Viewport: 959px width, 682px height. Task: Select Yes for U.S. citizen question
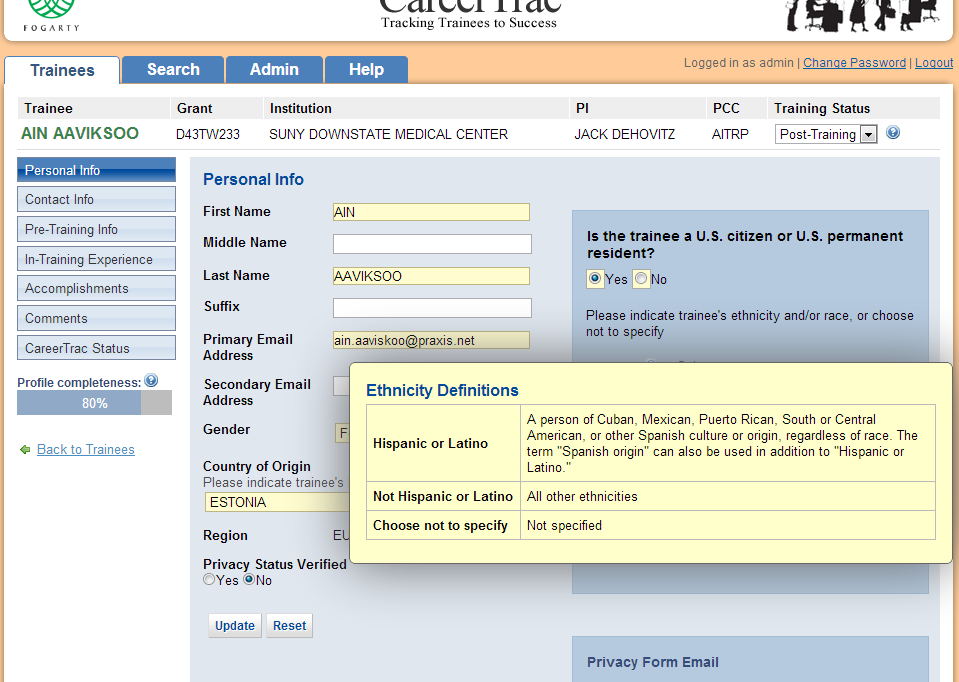pyautogui.click(x=594, y=278)
